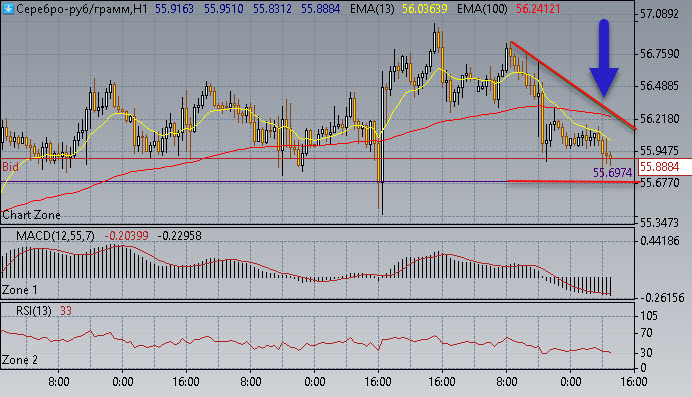
Task: Click price axis label 56.2180
Action: click(x=659, y=119)
